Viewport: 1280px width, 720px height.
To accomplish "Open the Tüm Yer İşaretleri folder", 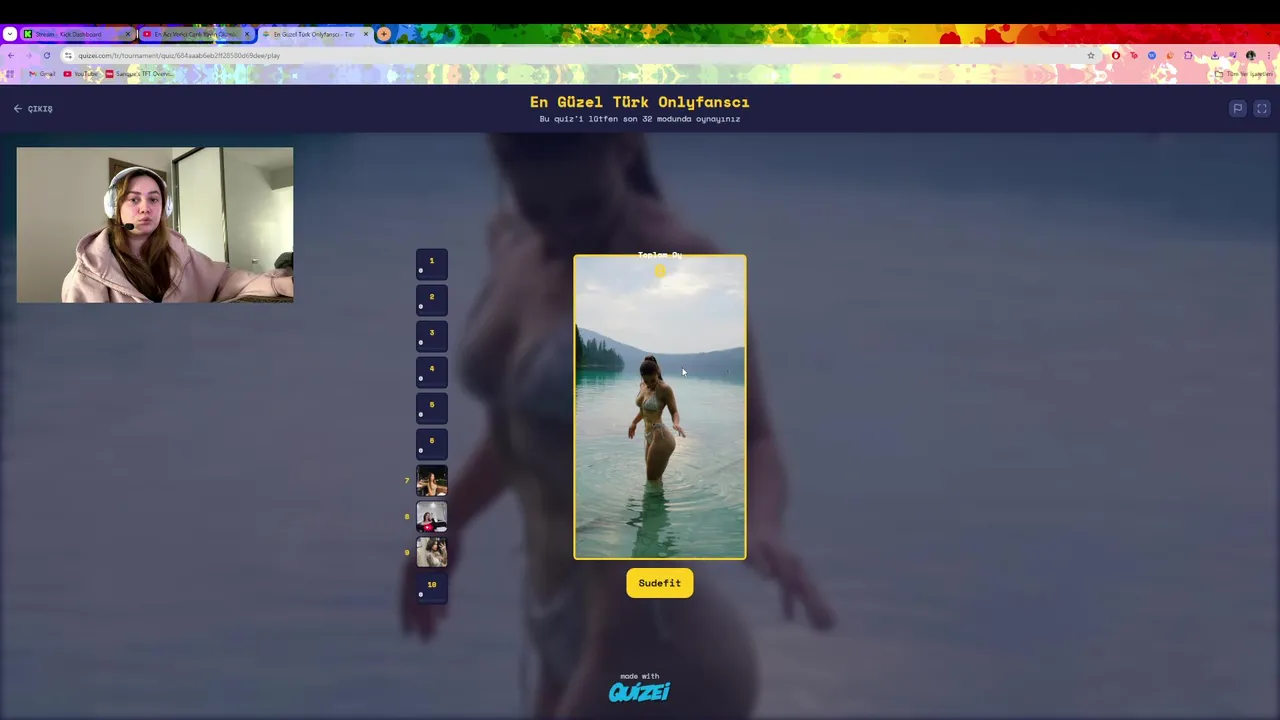I will point(1244,73).
